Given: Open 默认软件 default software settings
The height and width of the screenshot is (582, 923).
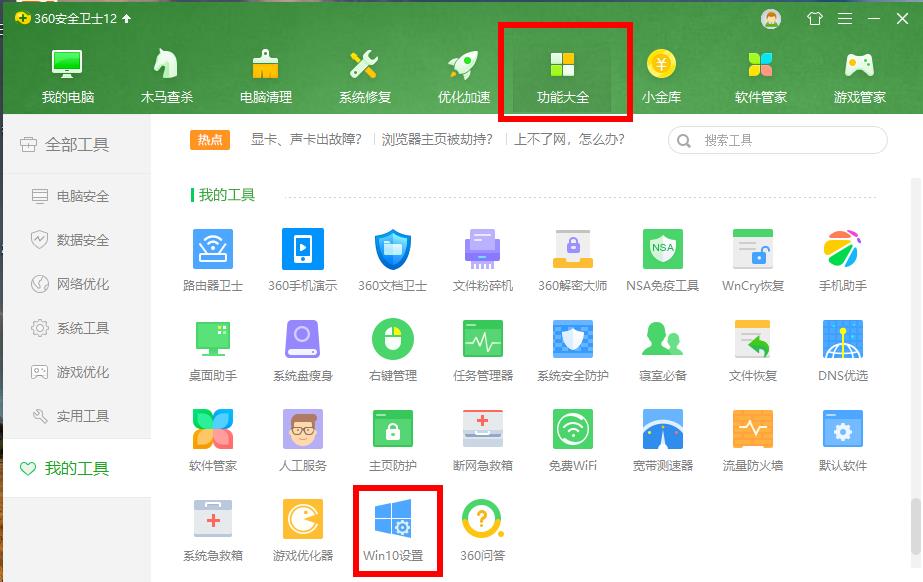Looking at the screenshot, I should coord(842,440).
